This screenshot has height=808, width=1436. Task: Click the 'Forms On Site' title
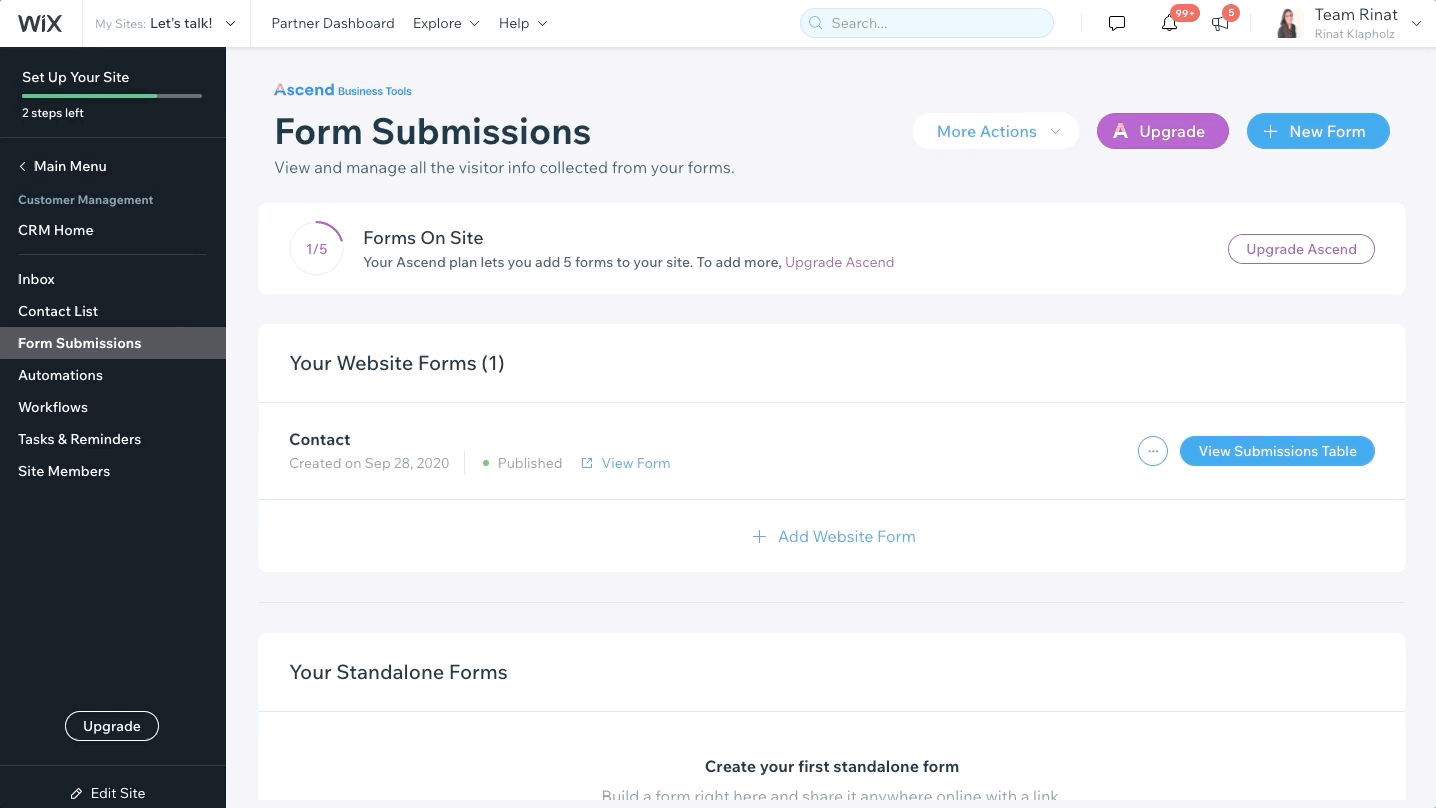coord(423,238)
